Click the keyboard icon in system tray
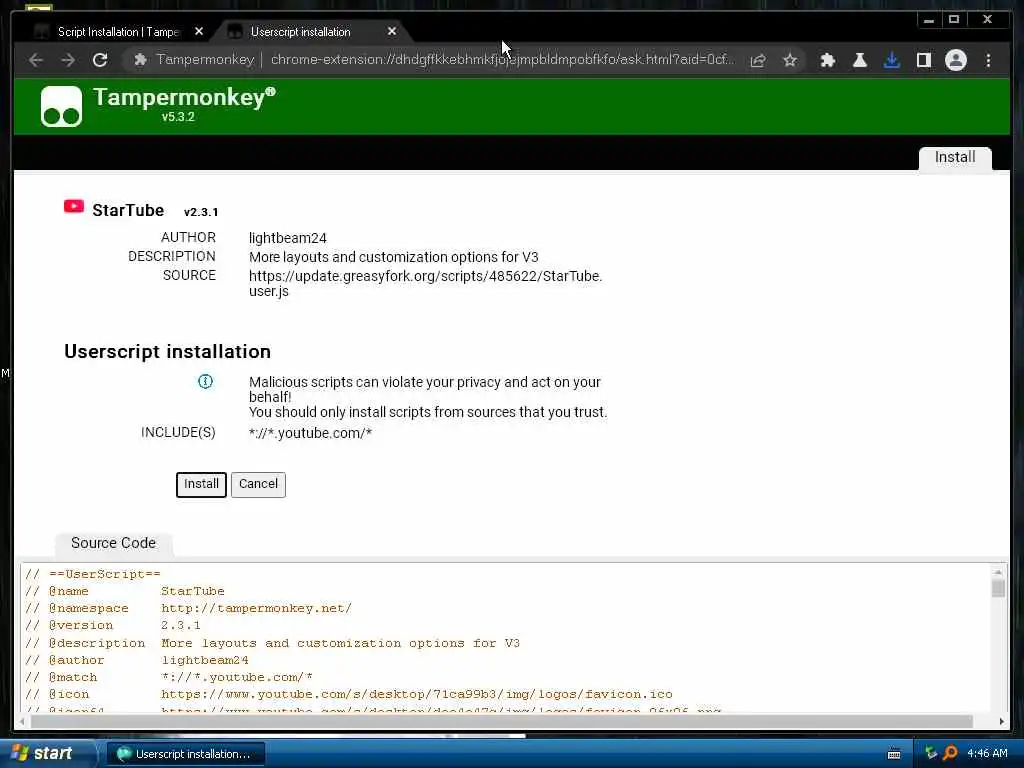 tap(894, 754)
